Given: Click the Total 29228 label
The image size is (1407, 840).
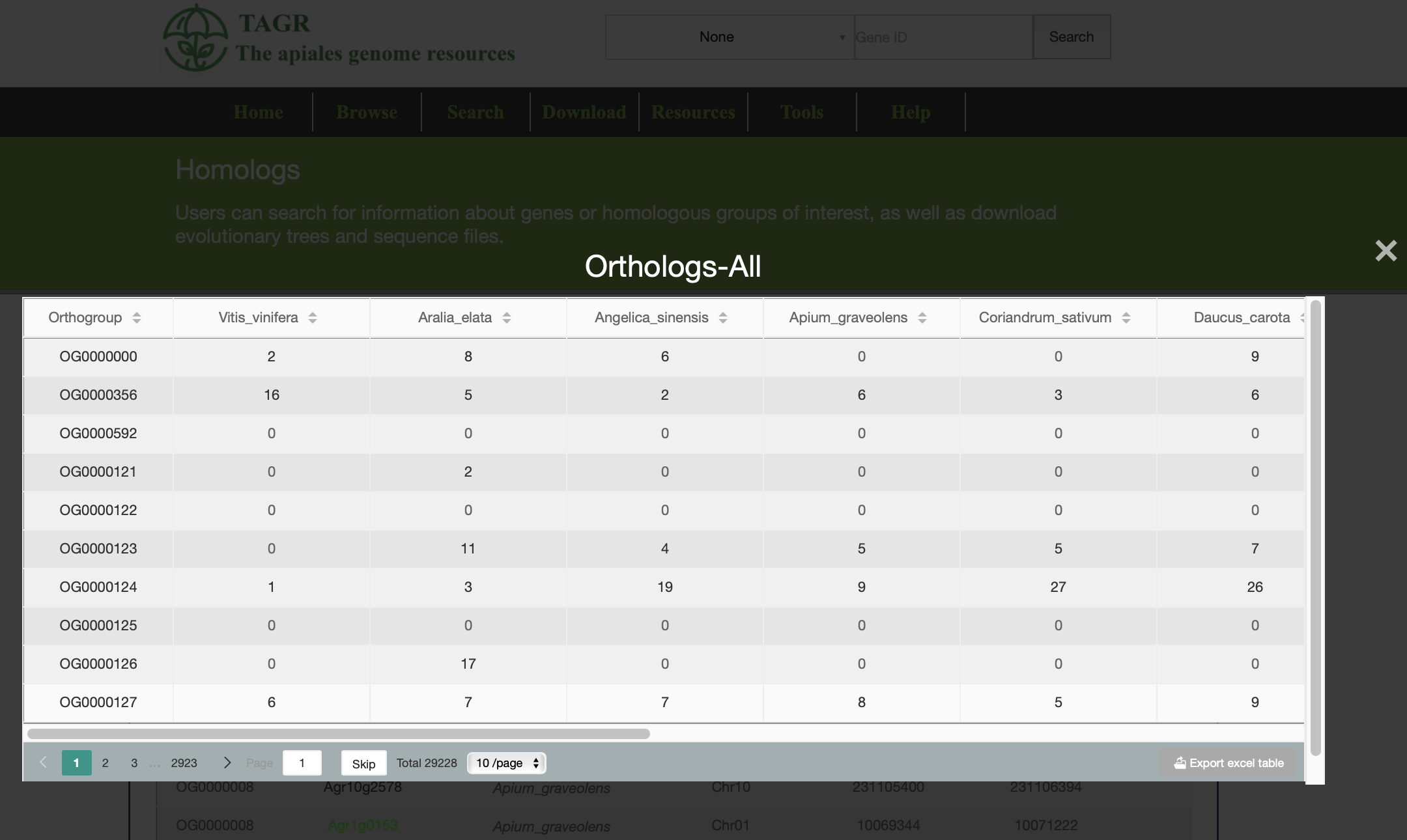Looking at the screenshot, I should point(427,763).
